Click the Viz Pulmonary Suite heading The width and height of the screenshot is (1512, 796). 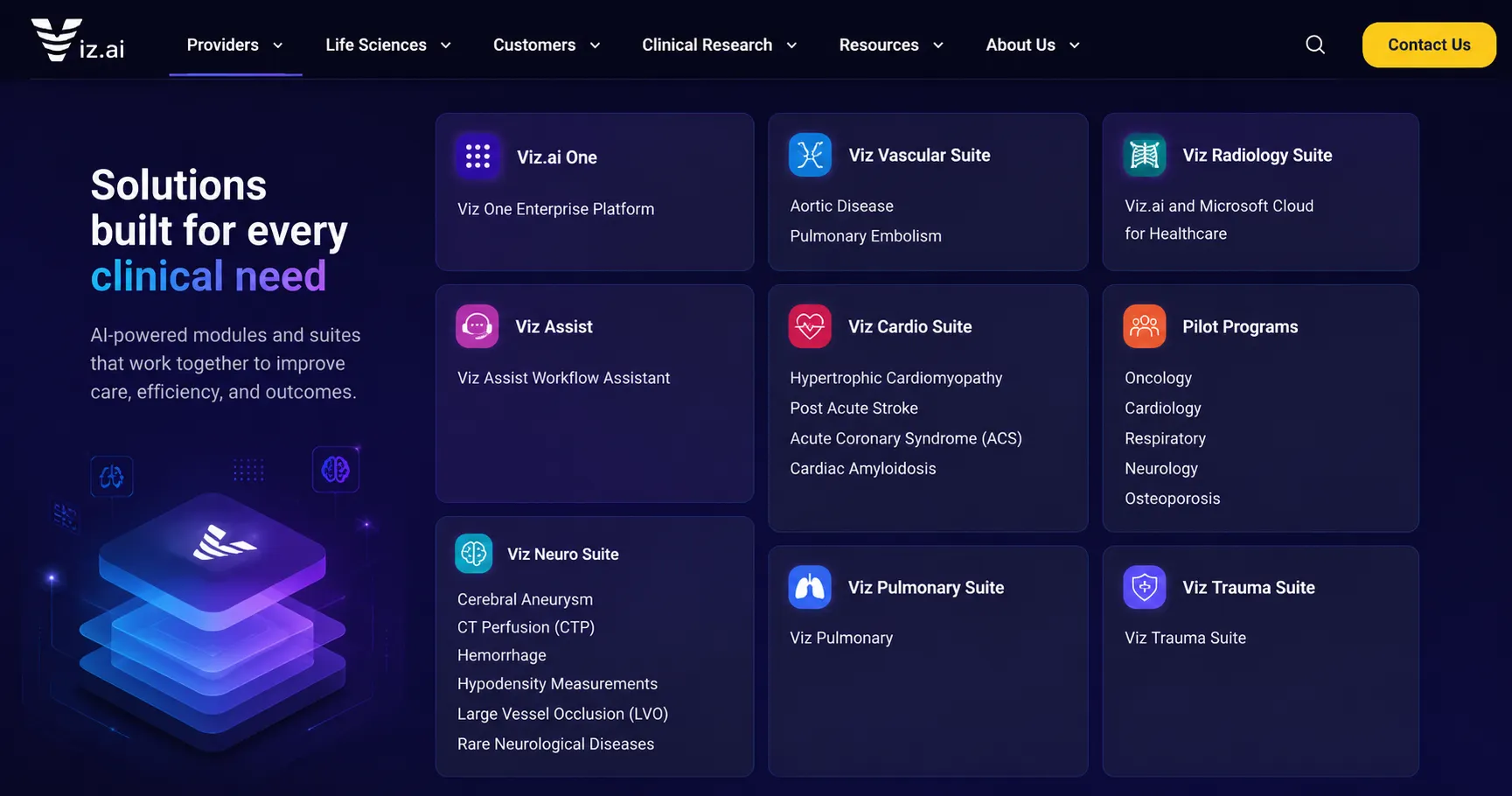tap(925, 587)
